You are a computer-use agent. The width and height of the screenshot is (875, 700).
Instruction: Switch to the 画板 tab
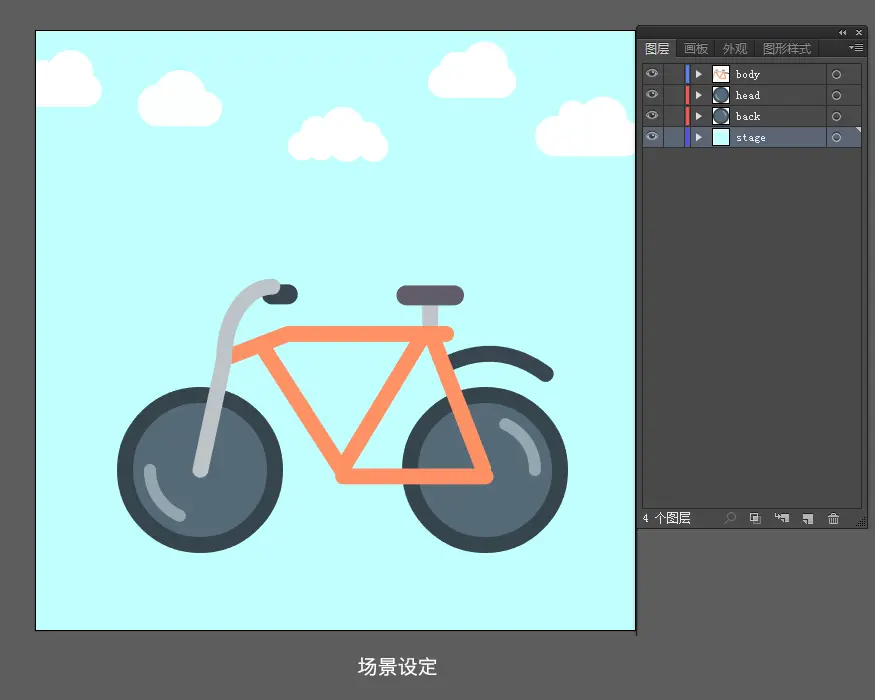[x=696, y=49]
